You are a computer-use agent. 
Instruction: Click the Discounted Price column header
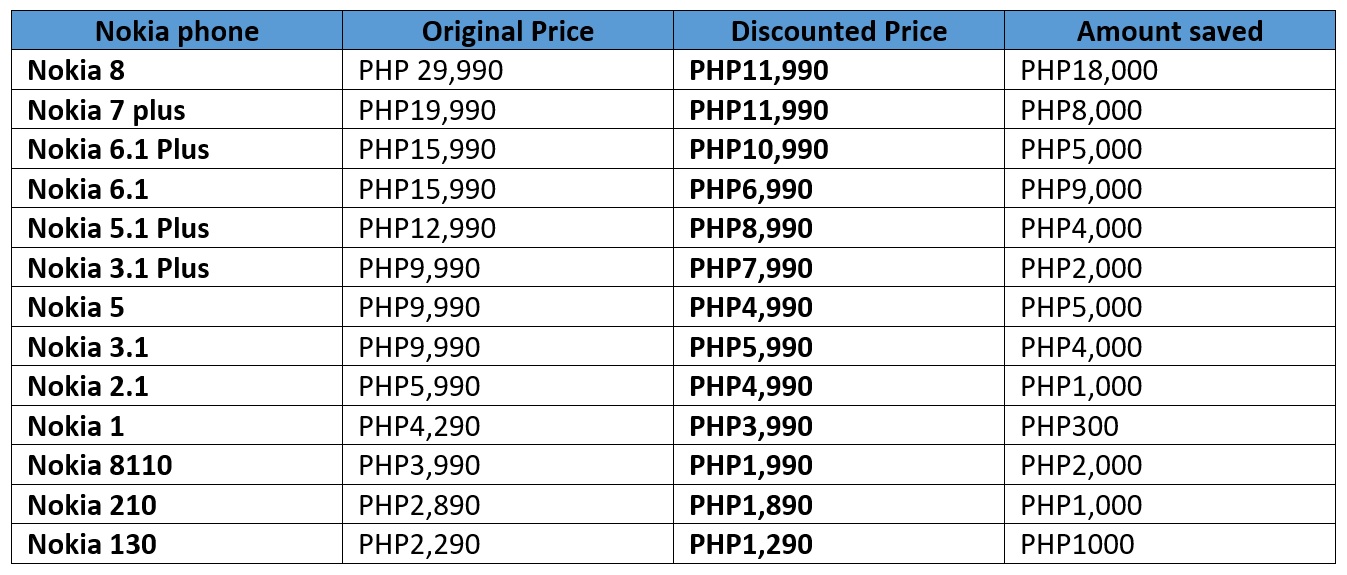[839, 31]
